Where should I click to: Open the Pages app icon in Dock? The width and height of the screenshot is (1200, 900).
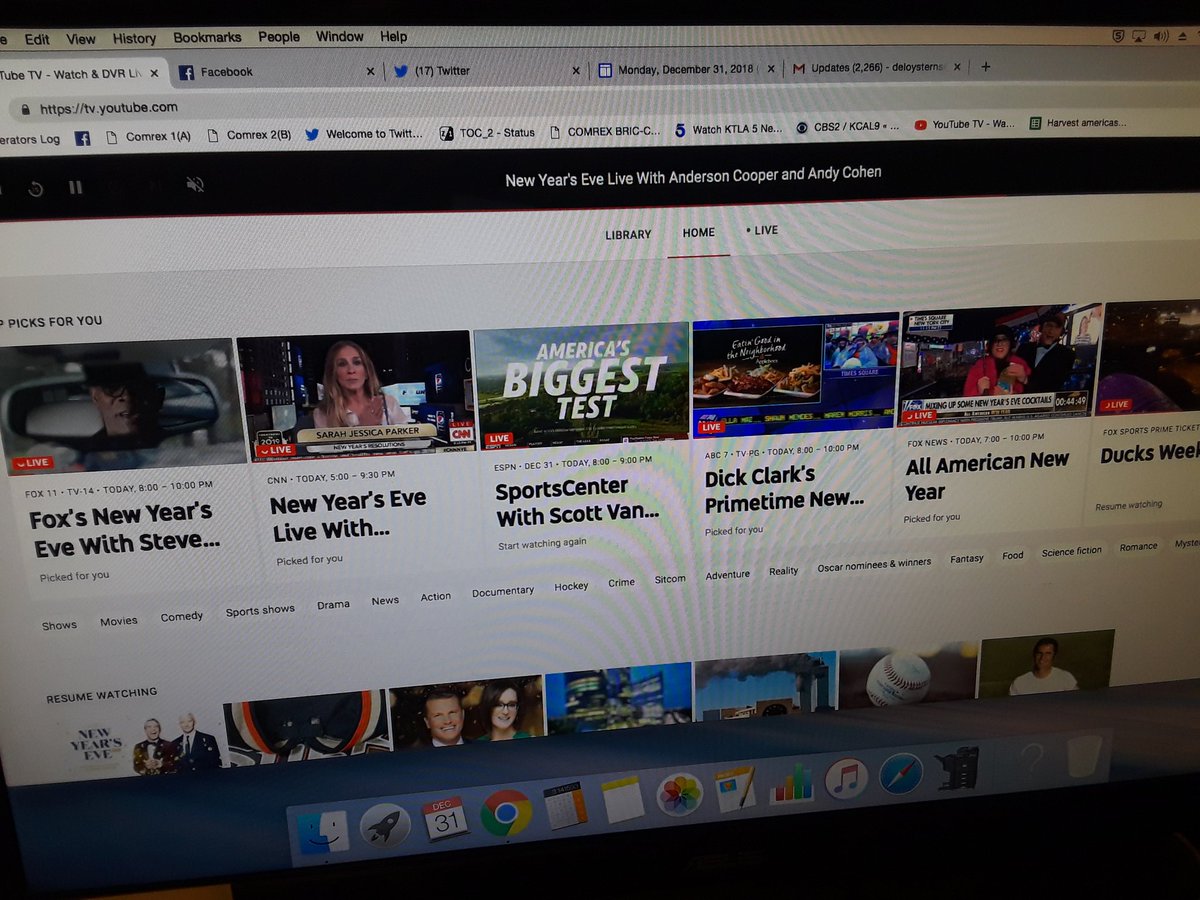[735, 789]
